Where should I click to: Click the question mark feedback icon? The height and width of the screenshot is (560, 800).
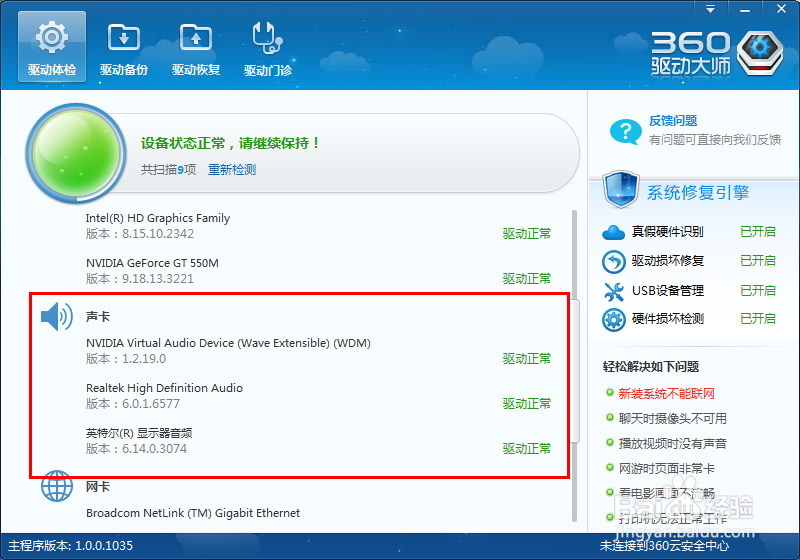626,132
